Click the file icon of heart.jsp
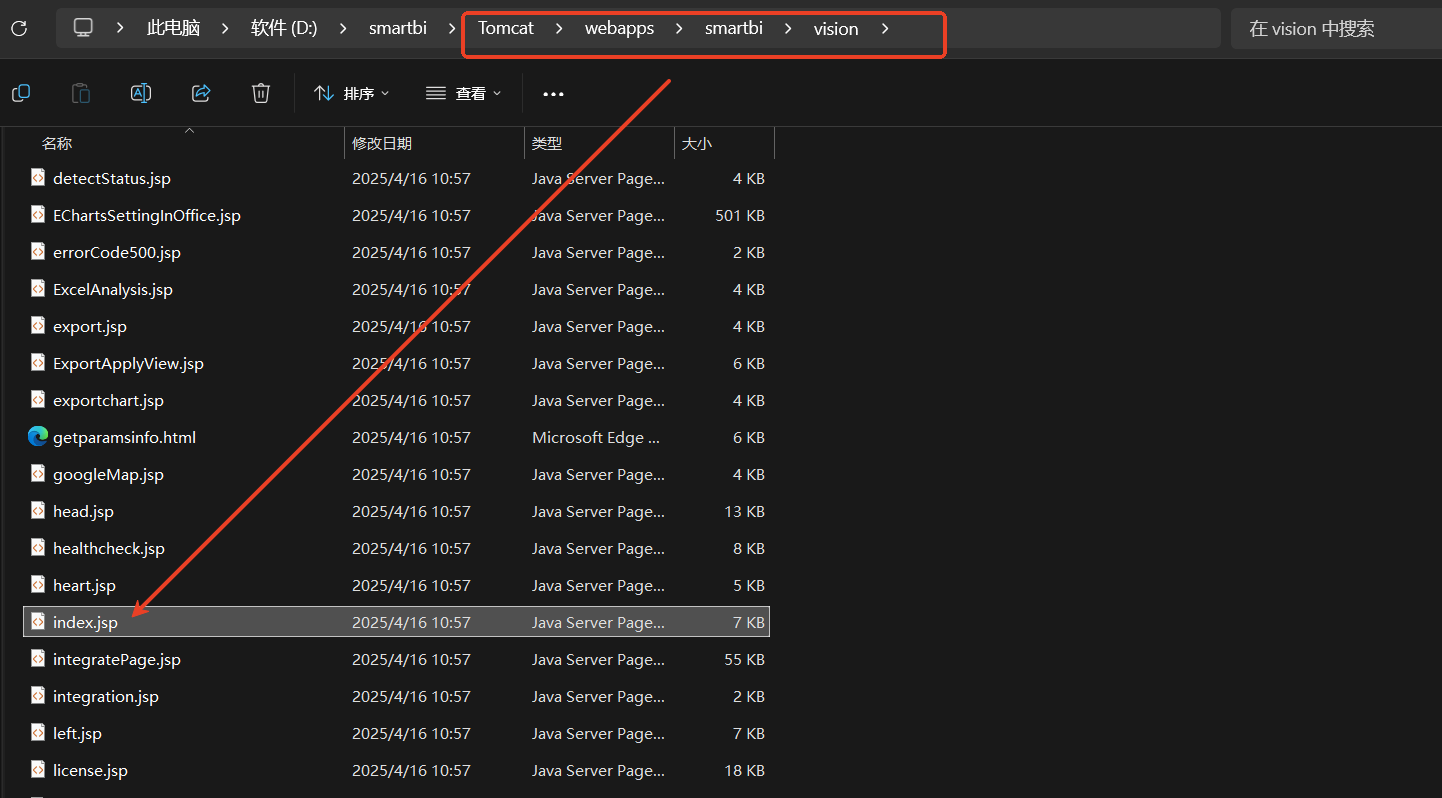This screenshot has width=1442, height=798. pyautogui.click(x=38, y=585)
